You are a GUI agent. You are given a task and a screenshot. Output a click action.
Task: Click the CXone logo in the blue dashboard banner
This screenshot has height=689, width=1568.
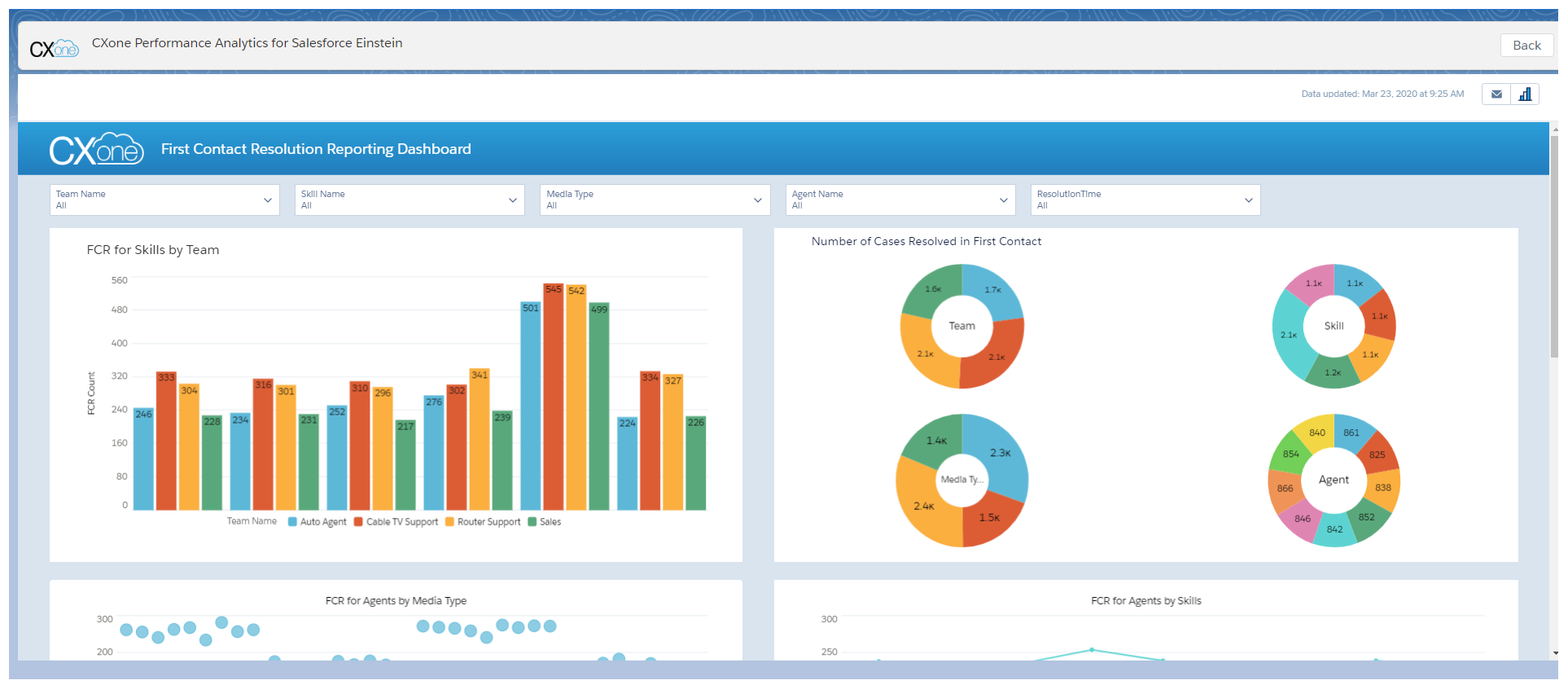pyautogui.click(x=96, y=149)
